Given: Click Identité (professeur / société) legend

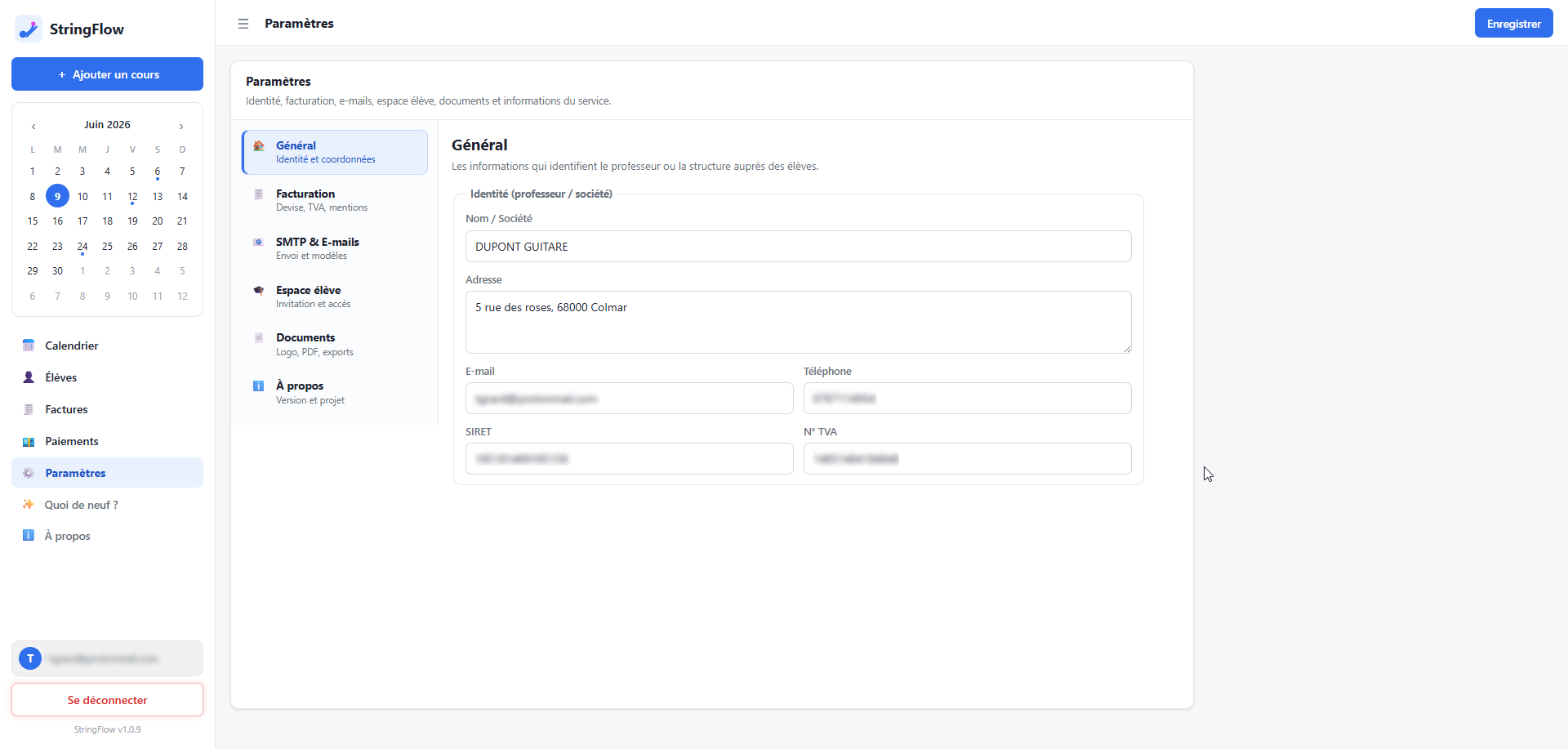Looking at the screenshot, I should tap(541, 194).
